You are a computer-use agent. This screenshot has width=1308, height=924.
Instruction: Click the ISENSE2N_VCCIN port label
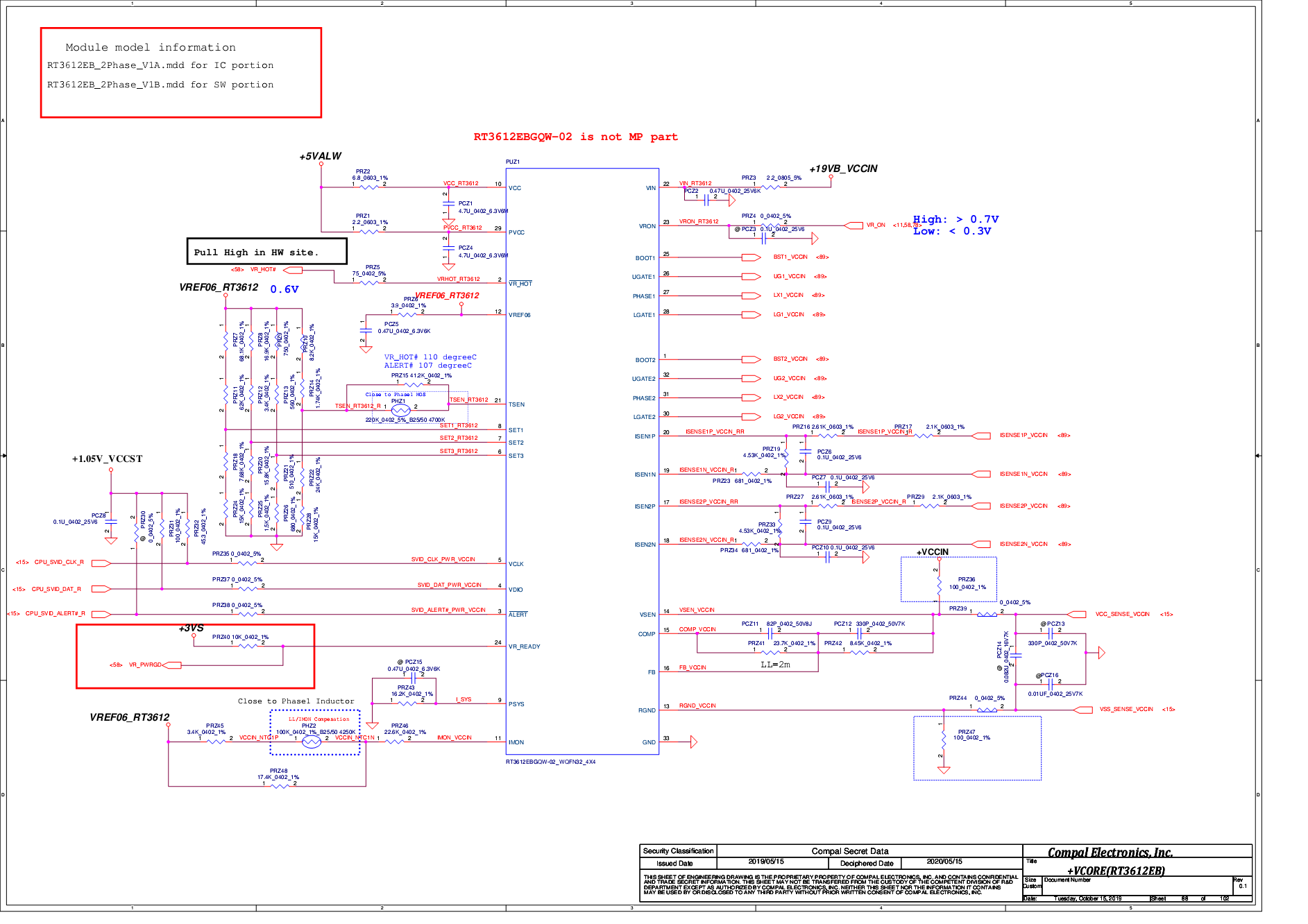coord(1024,545)
